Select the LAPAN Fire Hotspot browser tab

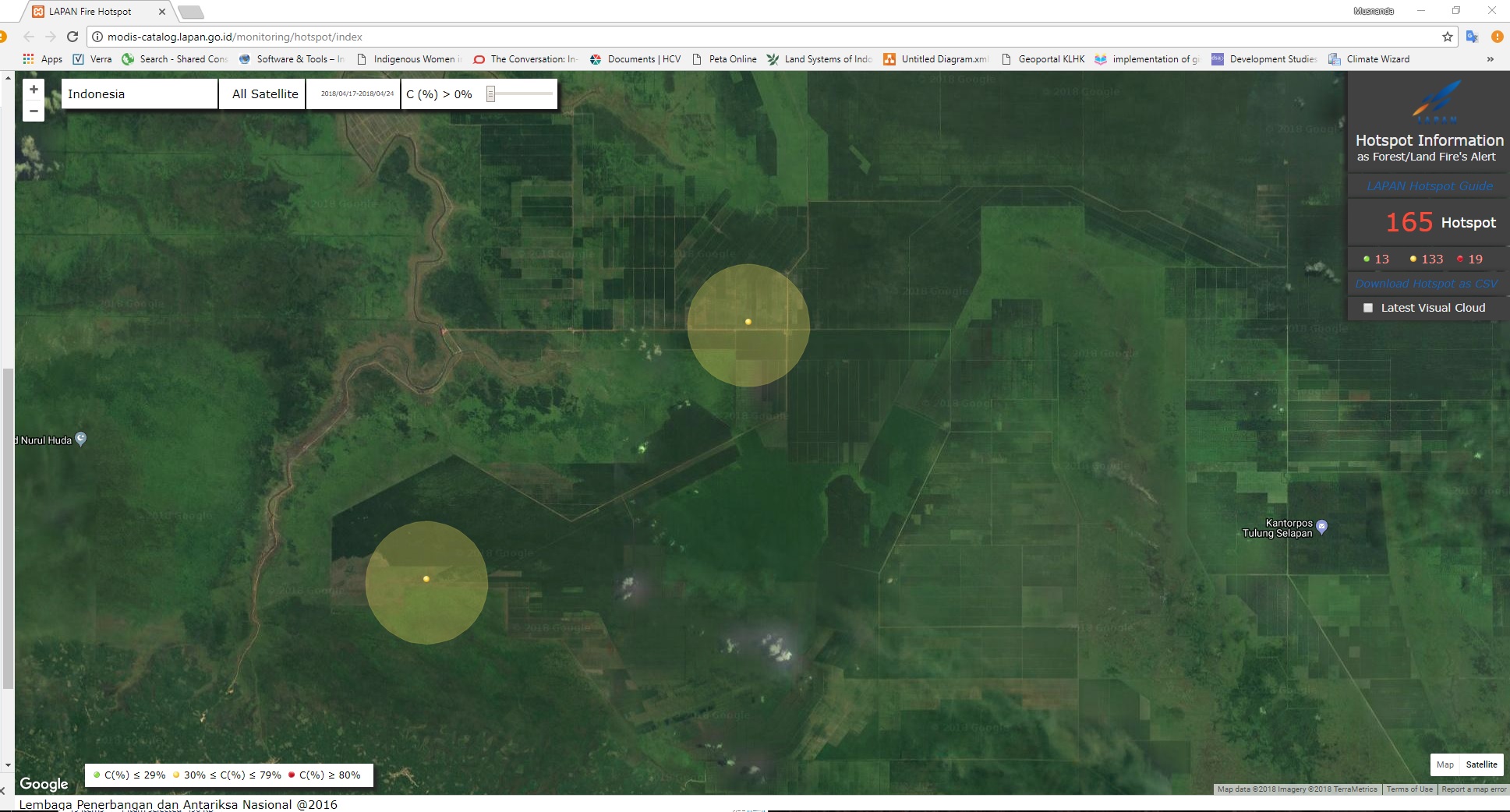90,12
